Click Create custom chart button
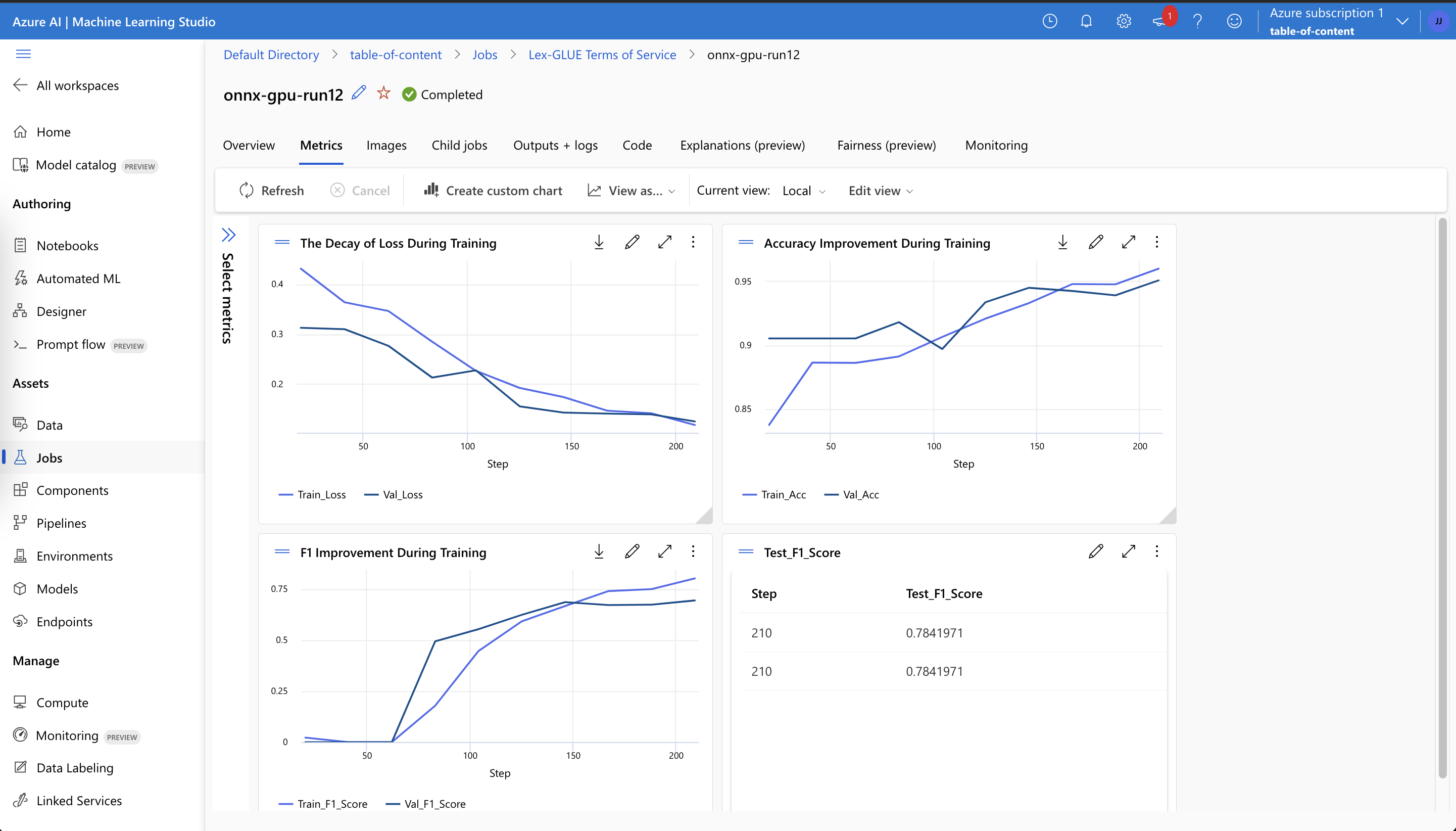1456x831 pixels. (x=493, y=191)
